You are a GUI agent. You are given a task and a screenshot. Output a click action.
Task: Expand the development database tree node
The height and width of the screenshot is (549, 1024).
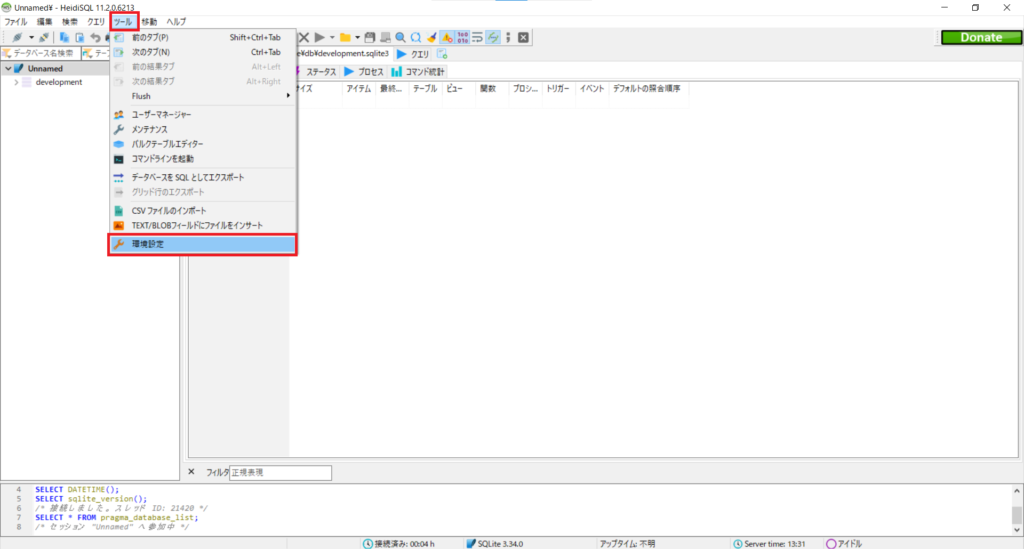[16, 82]
